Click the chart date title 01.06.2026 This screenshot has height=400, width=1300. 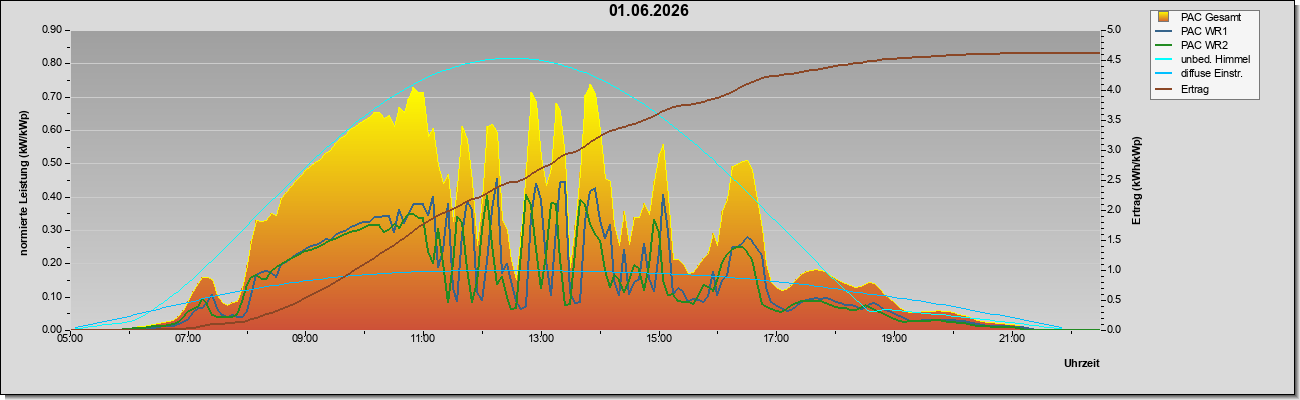(x=649, y=11)
